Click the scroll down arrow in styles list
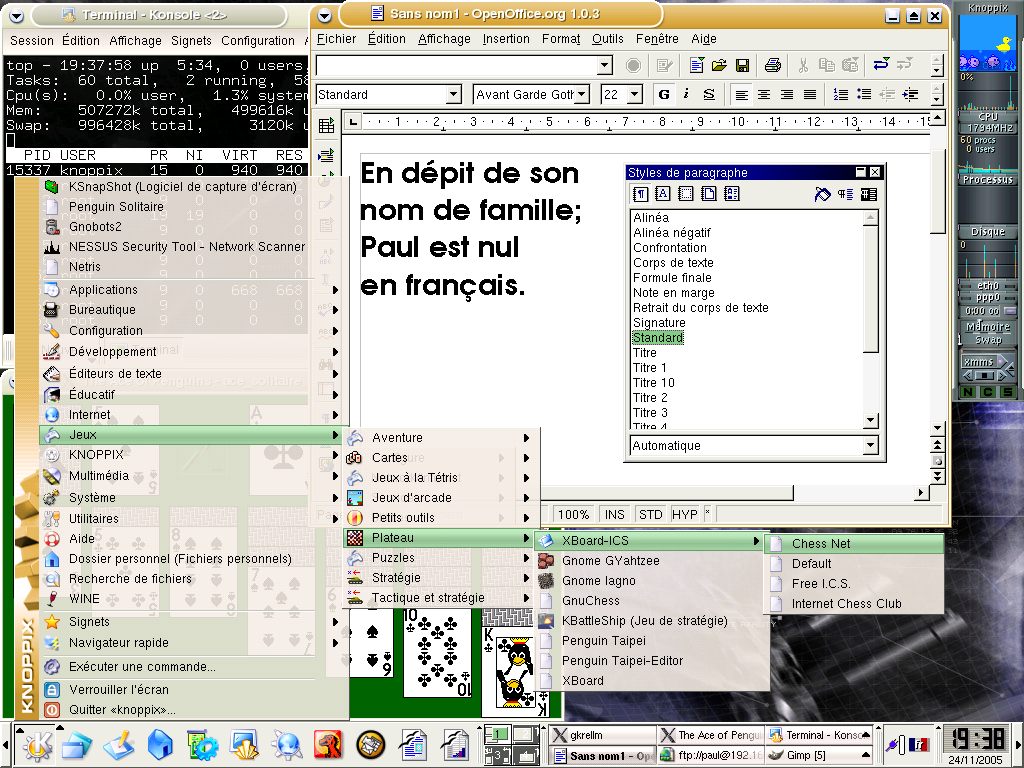 coord(870,421)
